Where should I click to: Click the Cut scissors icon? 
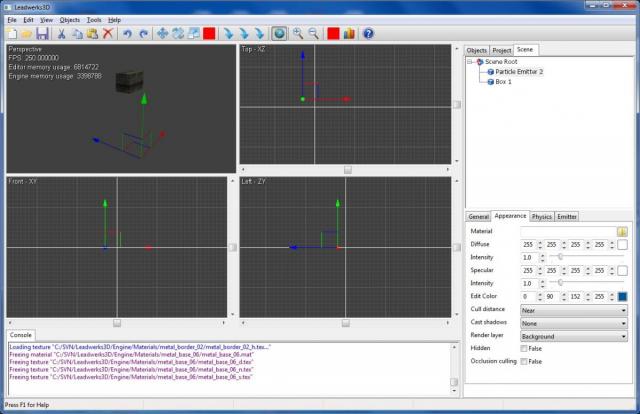tap(62, 33)
